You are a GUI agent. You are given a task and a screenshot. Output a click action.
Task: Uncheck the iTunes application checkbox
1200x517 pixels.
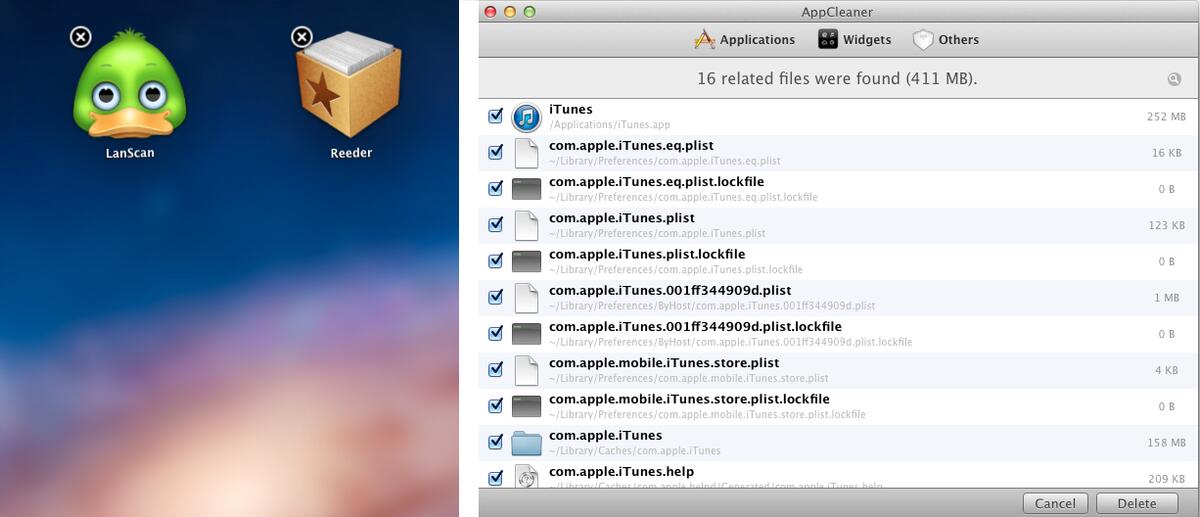pos(495,117)
